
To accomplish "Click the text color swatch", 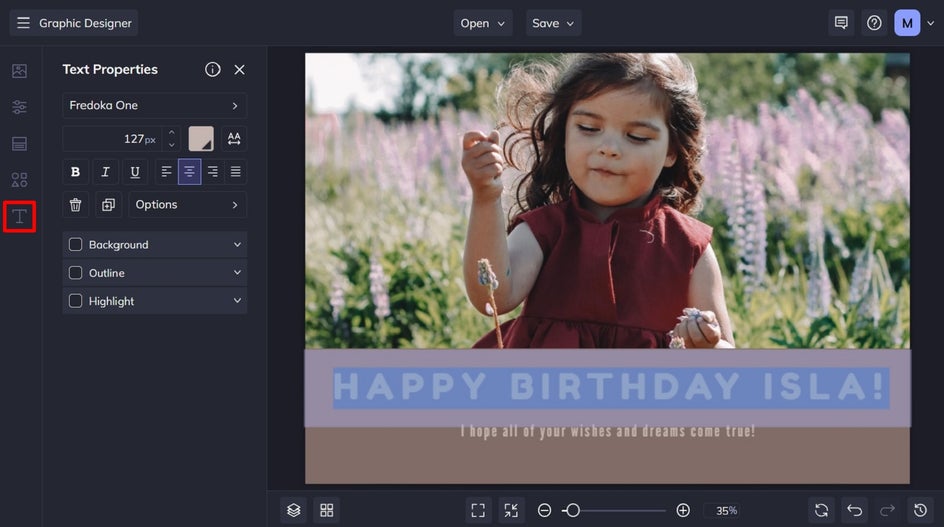I will click(201, 139).
